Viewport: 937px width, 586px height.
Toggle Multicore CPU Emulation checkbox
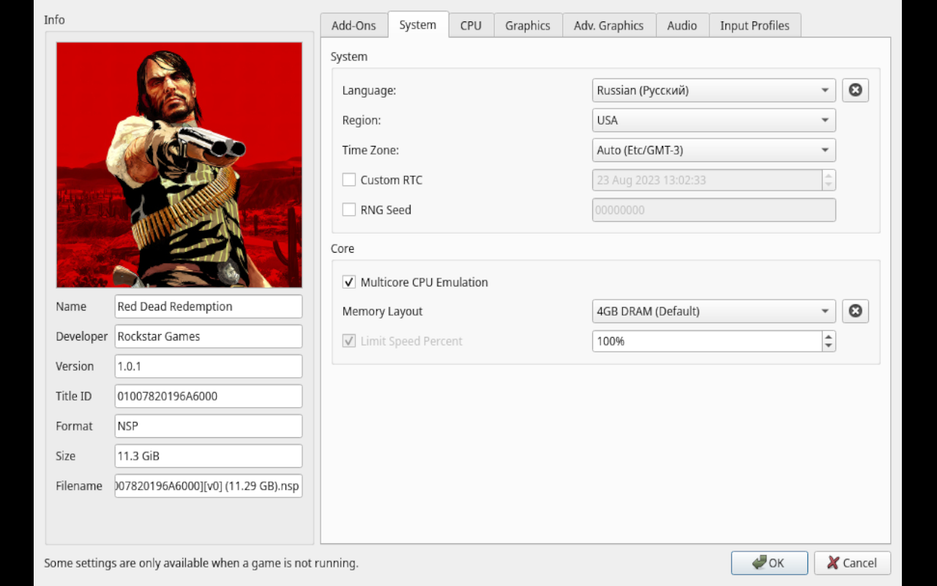pos(349,282)
